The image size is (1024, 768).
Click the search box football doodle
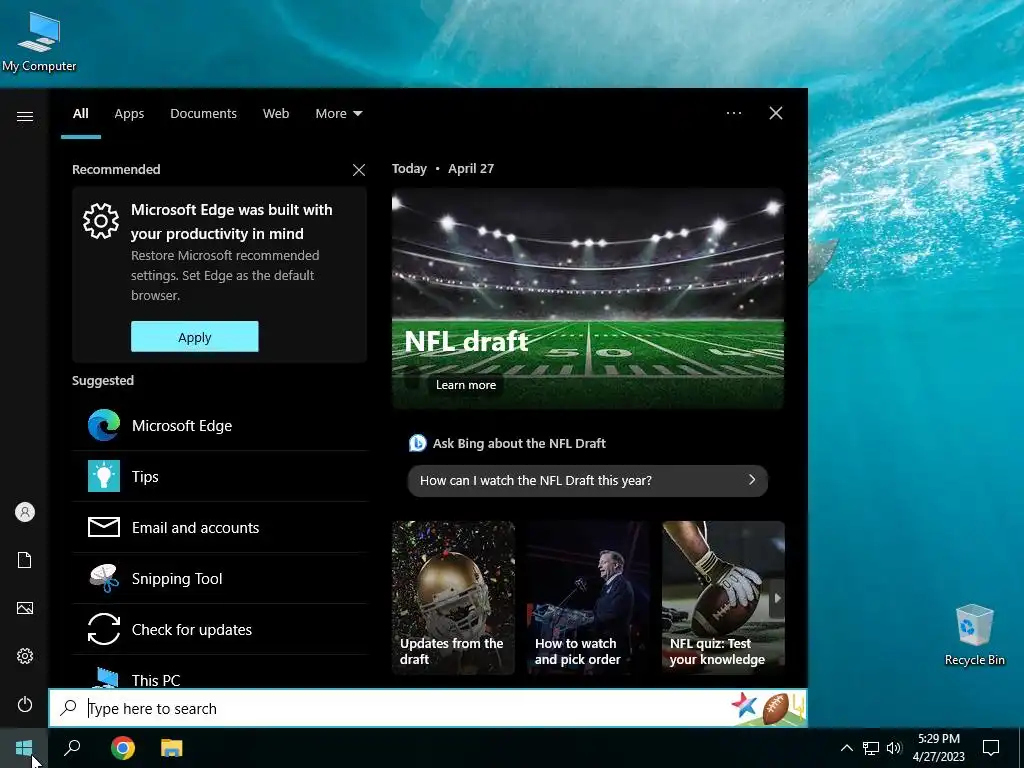pyautogui.click(x=776, y=708)
